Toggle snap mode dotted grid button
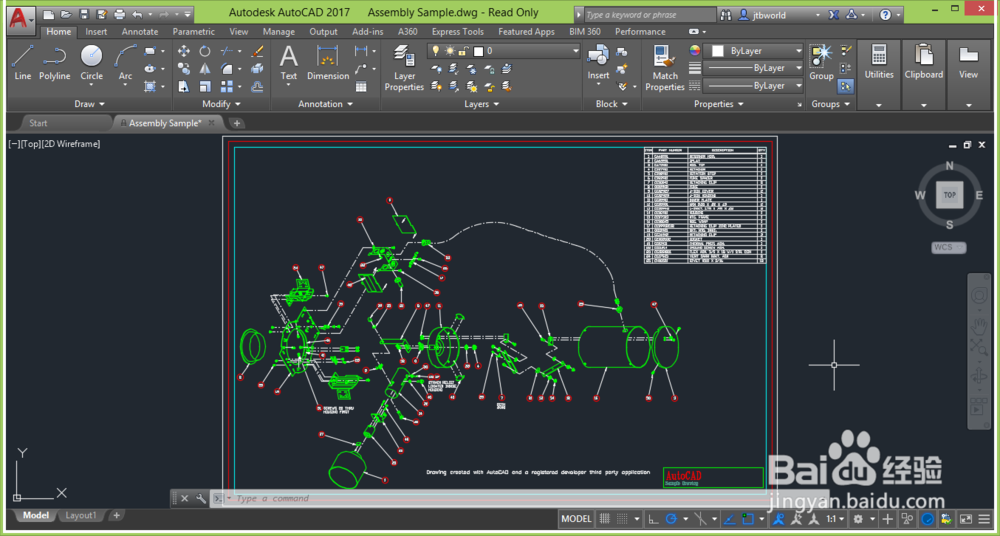The height and width of the screenshot is (536, 1000). coord(622,519)
